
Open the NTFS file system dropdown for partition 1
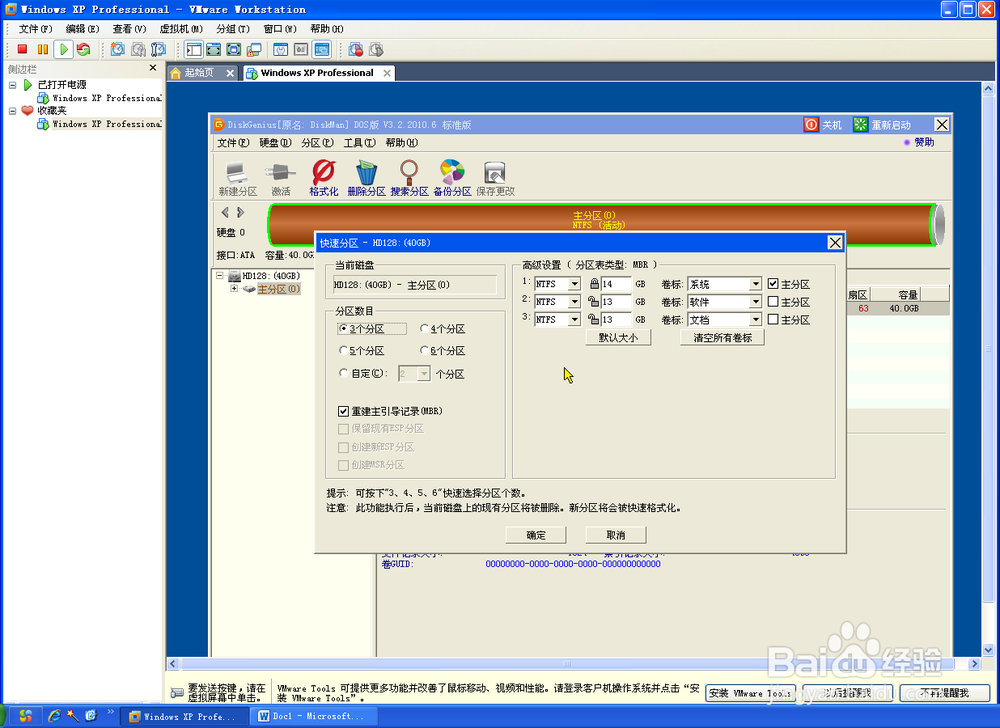[x=575, y=284]
